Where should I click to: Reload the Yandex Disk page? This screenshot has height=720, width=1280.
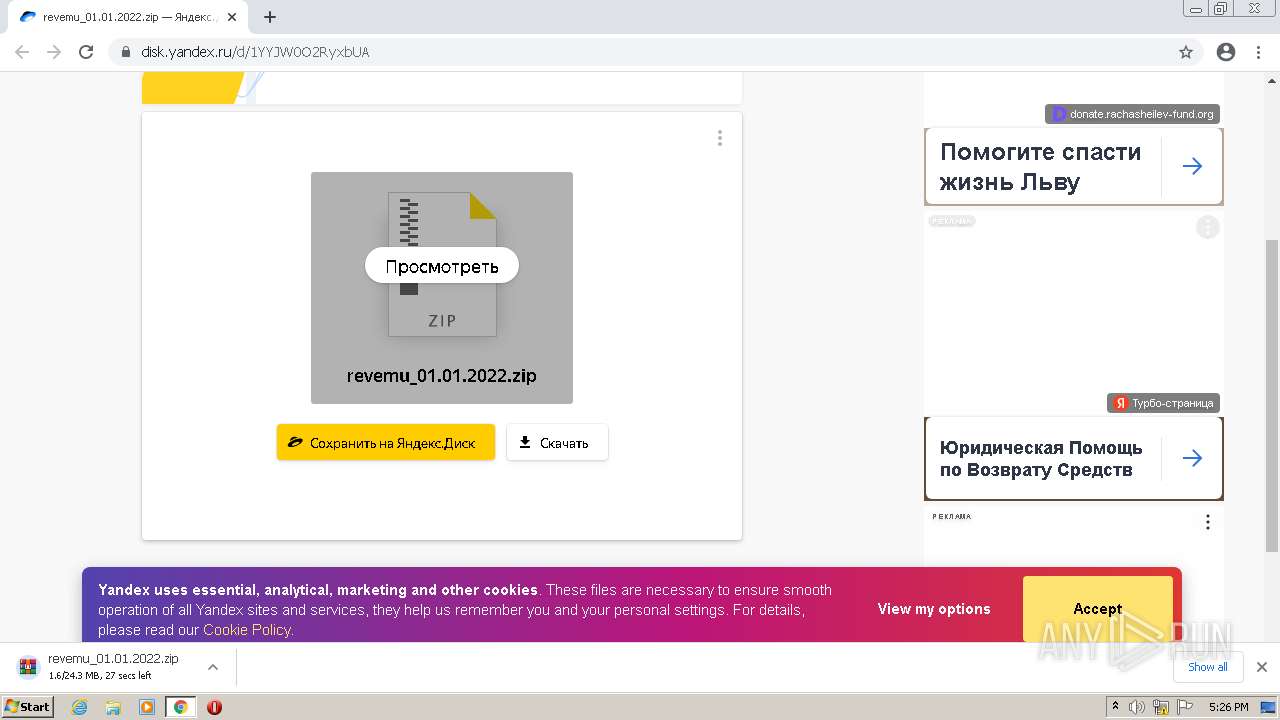(86, 52)
